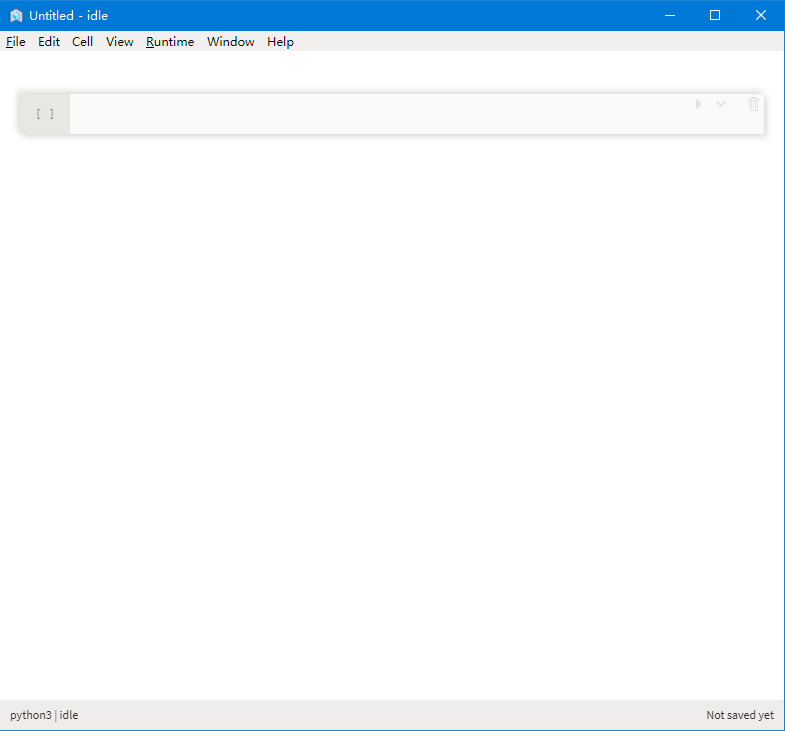Click the notebook app icon in title bar
This screenshot has width=785, height=731.
click(16, 16)
